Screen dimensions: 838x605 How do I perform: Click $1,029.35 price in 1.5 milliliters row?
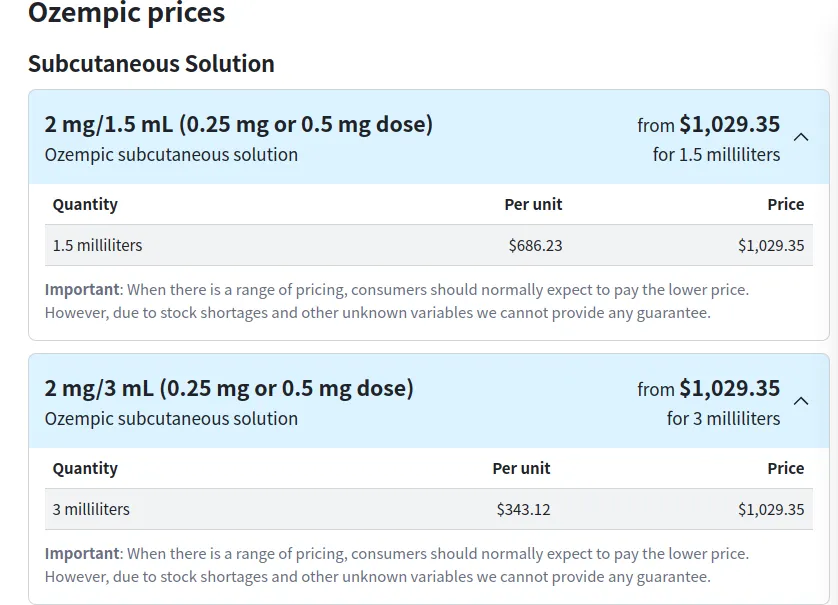(770, 245)
